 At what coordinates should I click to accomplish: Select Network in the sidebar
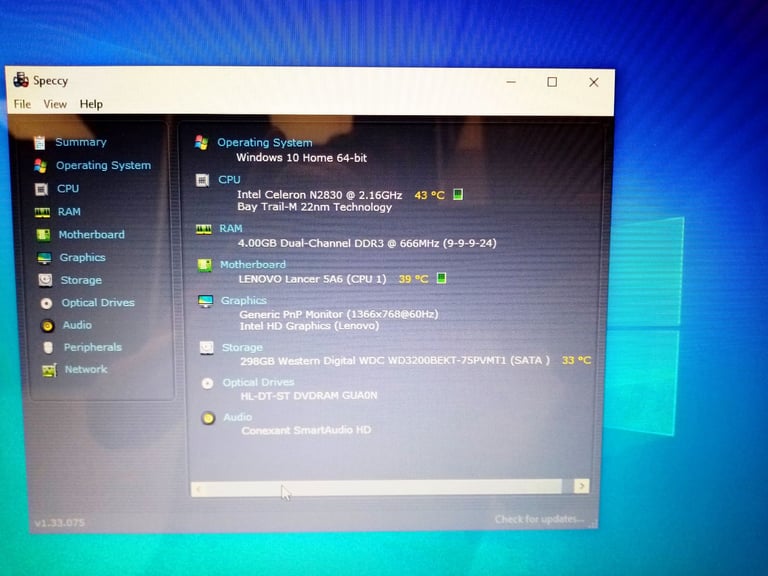coord(86,369)
